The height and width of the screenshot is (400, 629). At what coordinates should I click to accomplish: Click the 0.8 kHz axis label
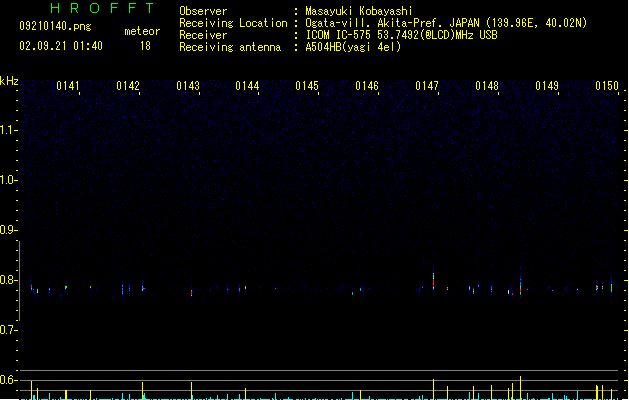pyautogui.click(x=8, y=280)
